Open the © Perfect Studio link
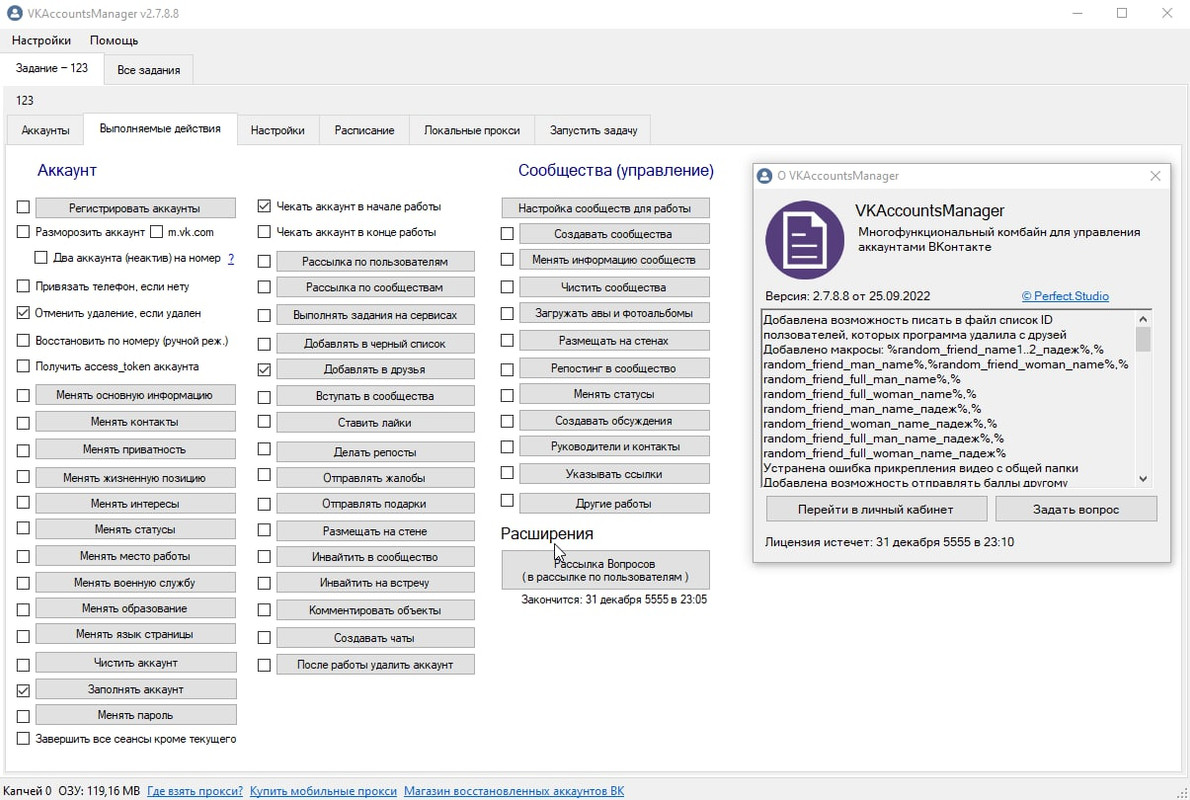Image resolution: width=1190 pixels, height=800 pixels. tap(1065, 296)
